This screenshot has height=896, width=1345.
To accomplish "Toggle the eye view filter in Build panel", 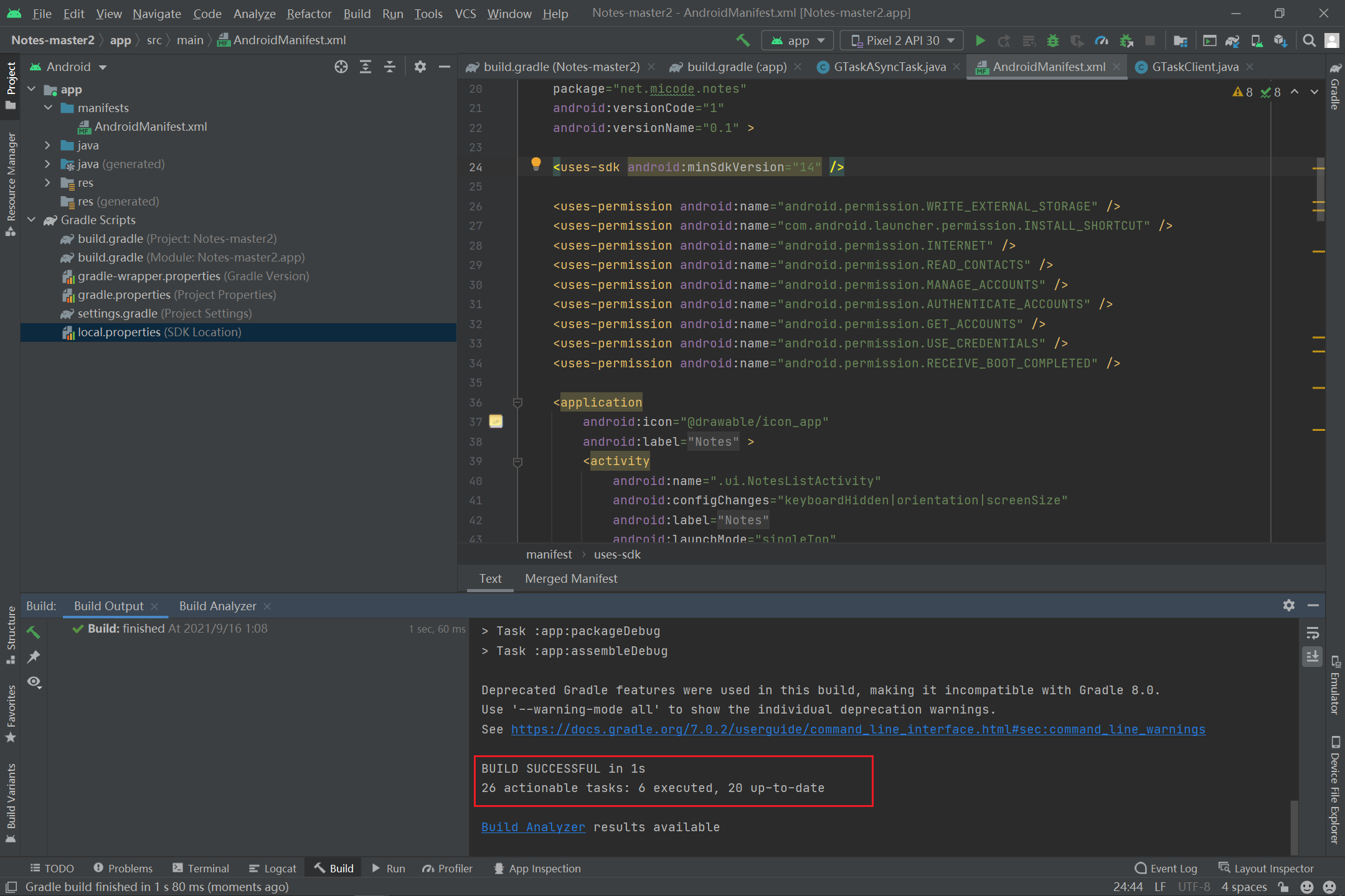I will tap(34, 682).
